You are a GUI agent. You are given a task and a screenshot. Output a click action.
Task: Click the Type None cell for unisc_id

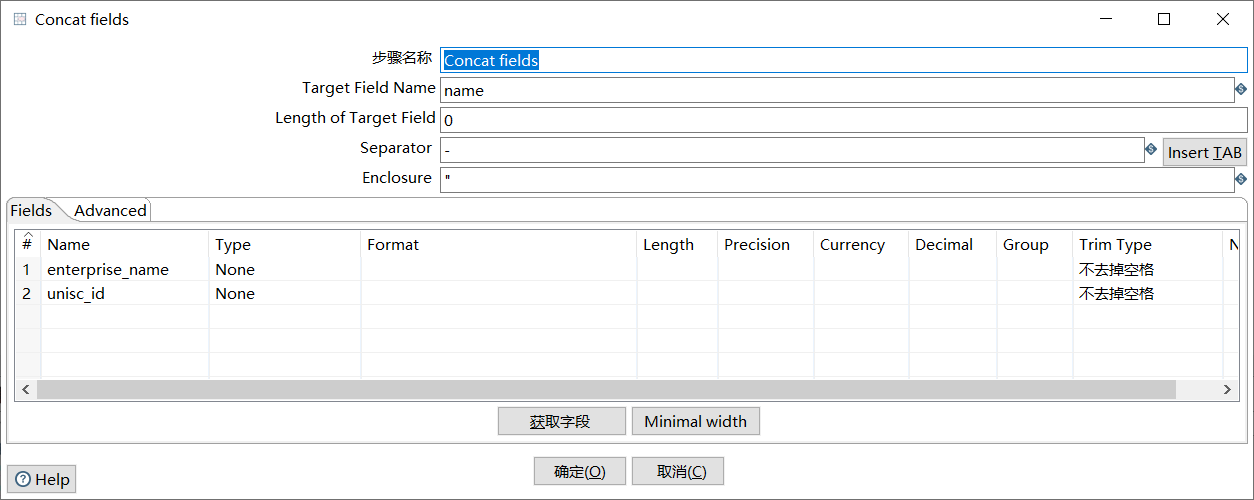[285, 294]
